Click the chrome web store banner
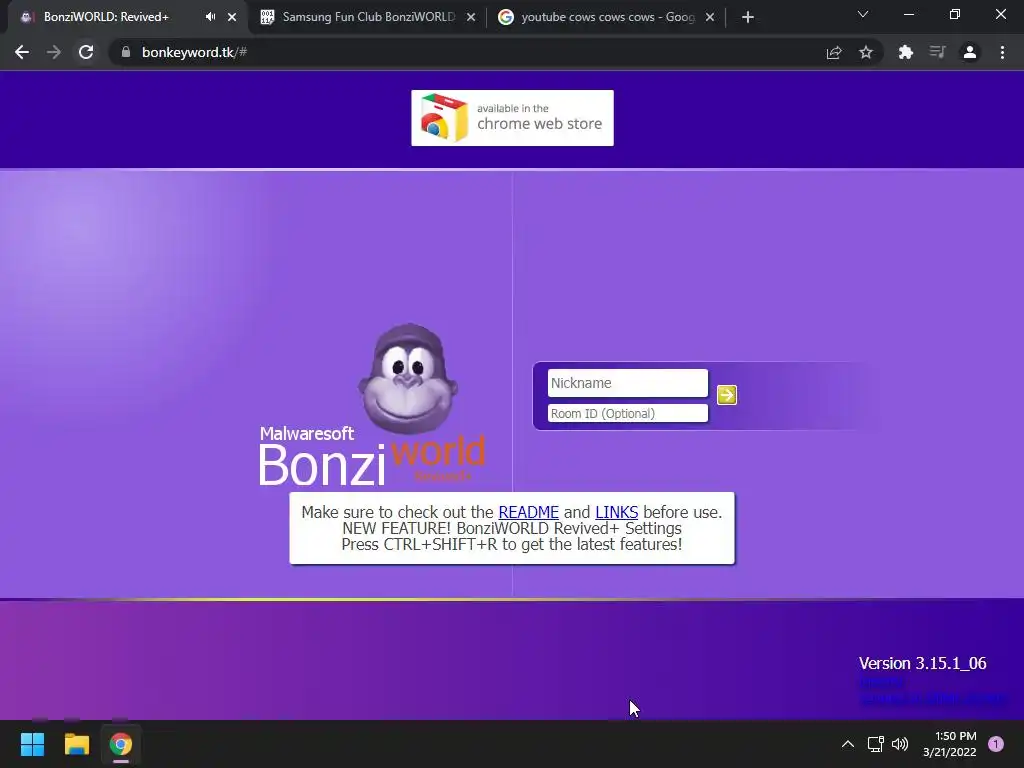 point(512,118)
